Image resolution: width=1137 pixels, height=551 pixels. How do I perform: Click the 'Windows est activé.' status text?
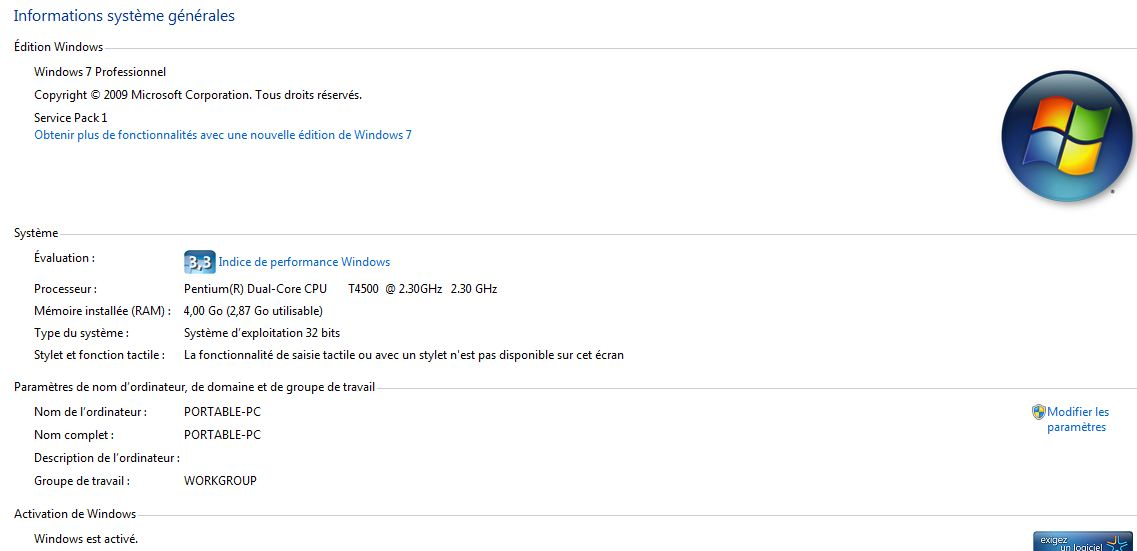coord(86,539)
